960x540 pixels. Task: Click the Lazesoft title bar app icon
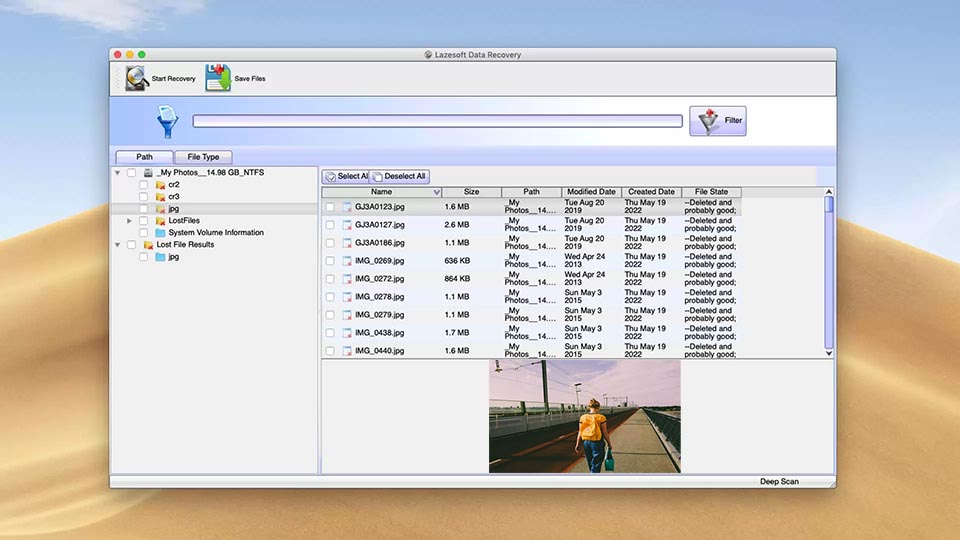tap(428, 54)
